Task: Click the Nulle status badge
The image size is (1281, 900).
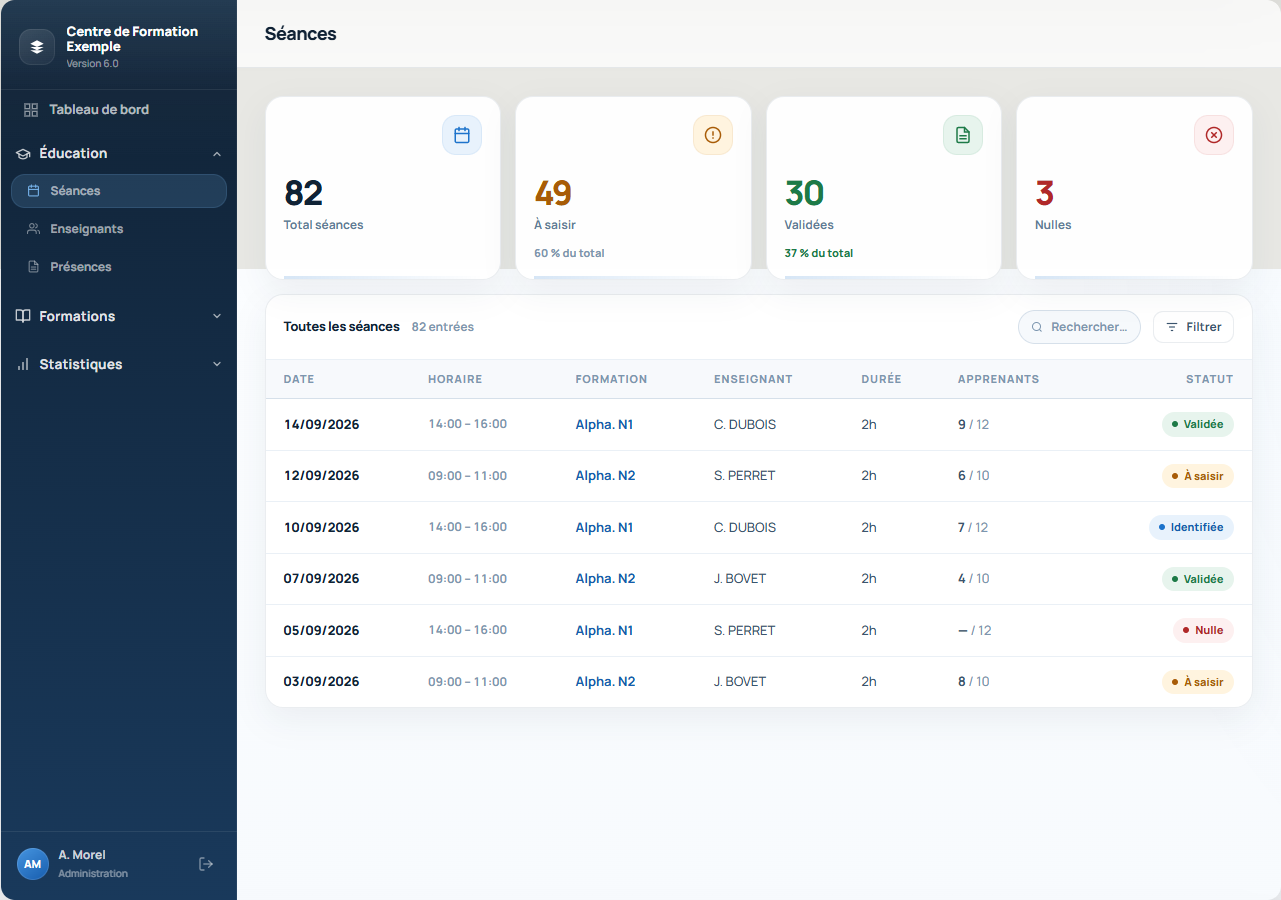Action: [x=1203, y=631]
